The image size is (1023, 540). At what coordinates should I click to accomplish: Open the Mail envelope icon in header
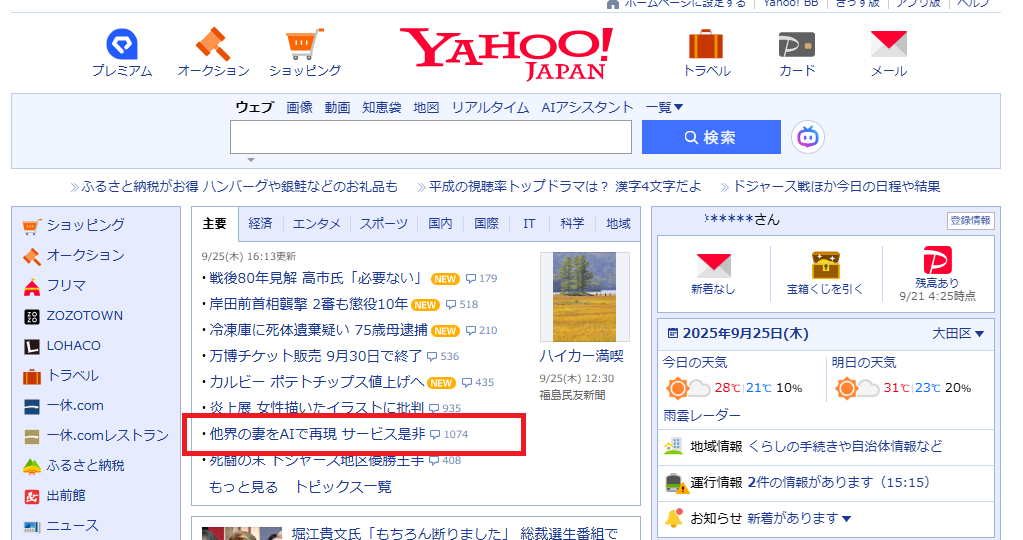[888, 45]
